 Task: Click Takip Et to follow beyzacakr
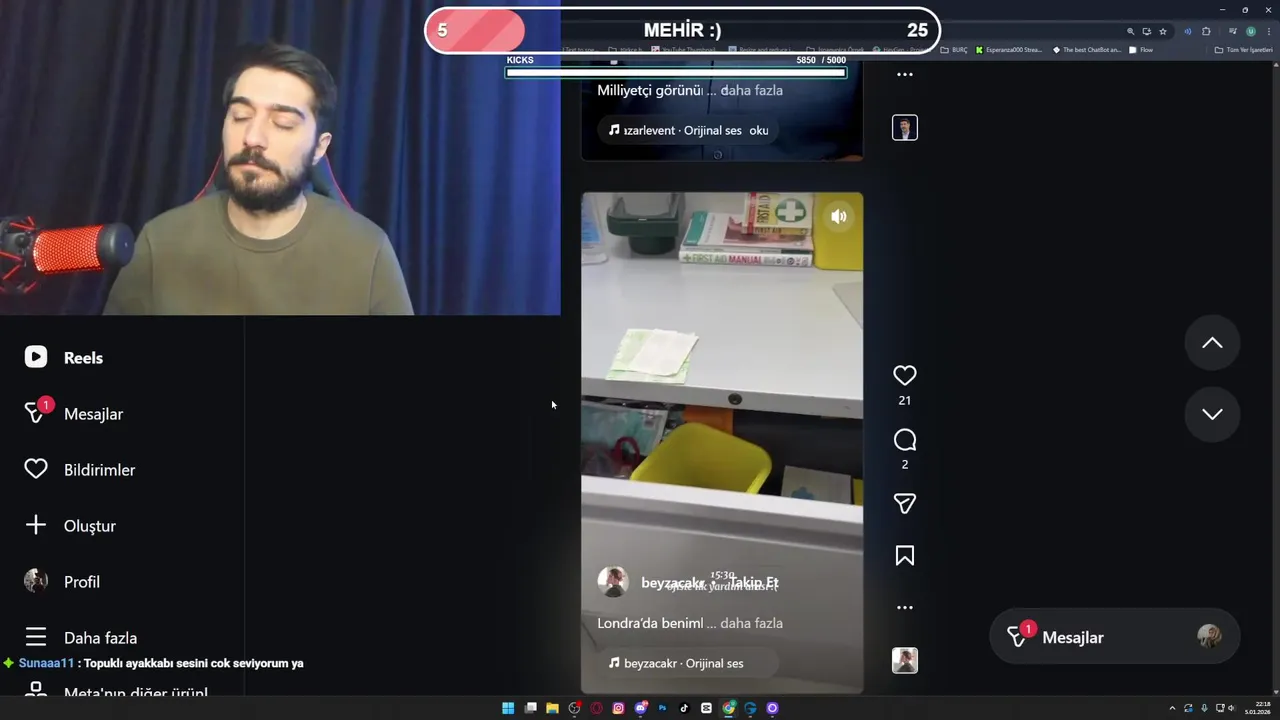[x=754, y=582]
